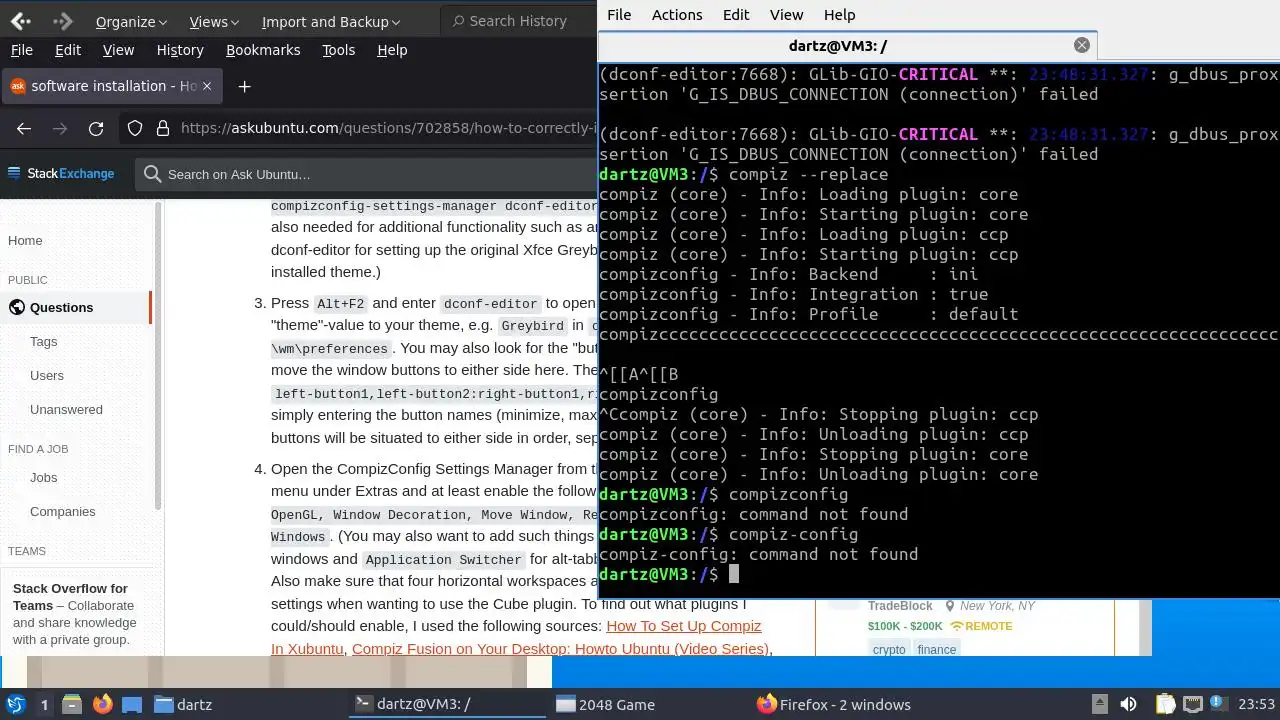The height and width of the screenshot is (720, 1280).
Task: Open the Firefox - 2 windows group
Action: coord(852,704)
